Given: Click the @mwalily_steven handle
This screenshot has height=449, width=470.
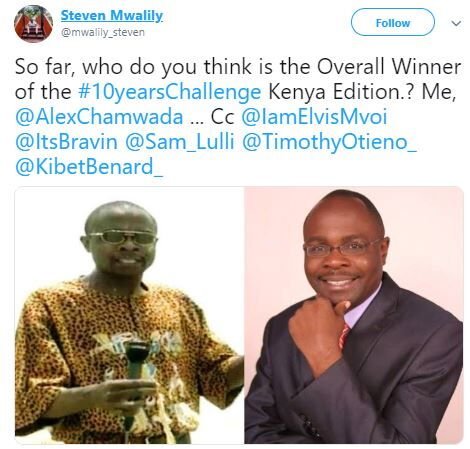Looking at the screenshot, I should point(103,32).
